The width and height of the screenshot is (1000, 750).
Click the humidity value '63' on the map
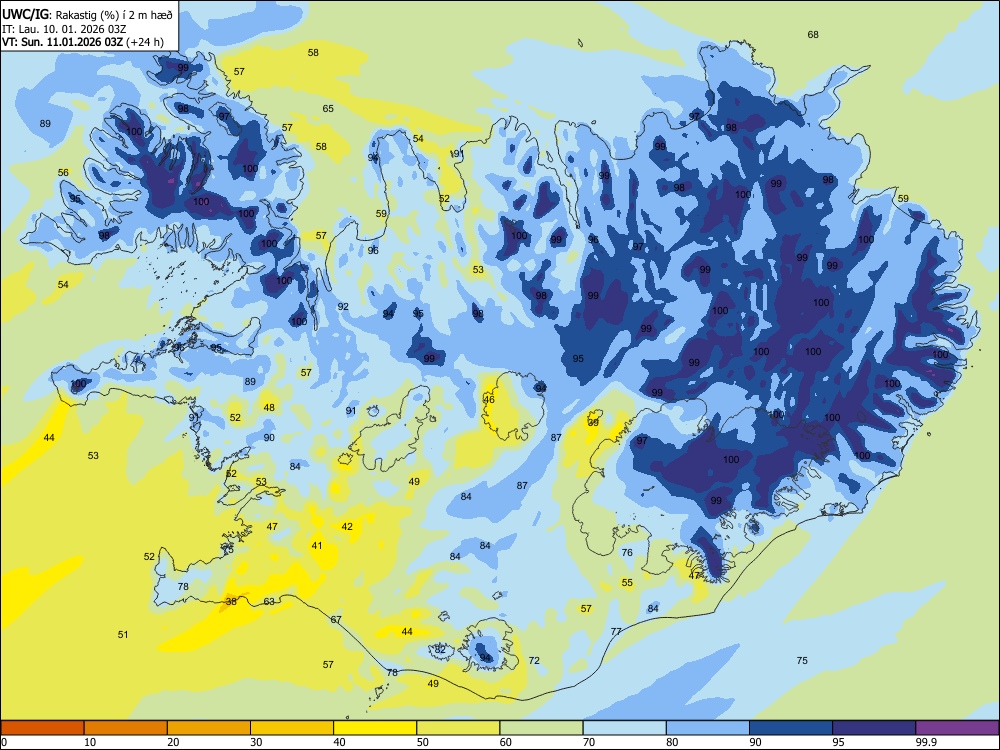[x=269, y=601]
